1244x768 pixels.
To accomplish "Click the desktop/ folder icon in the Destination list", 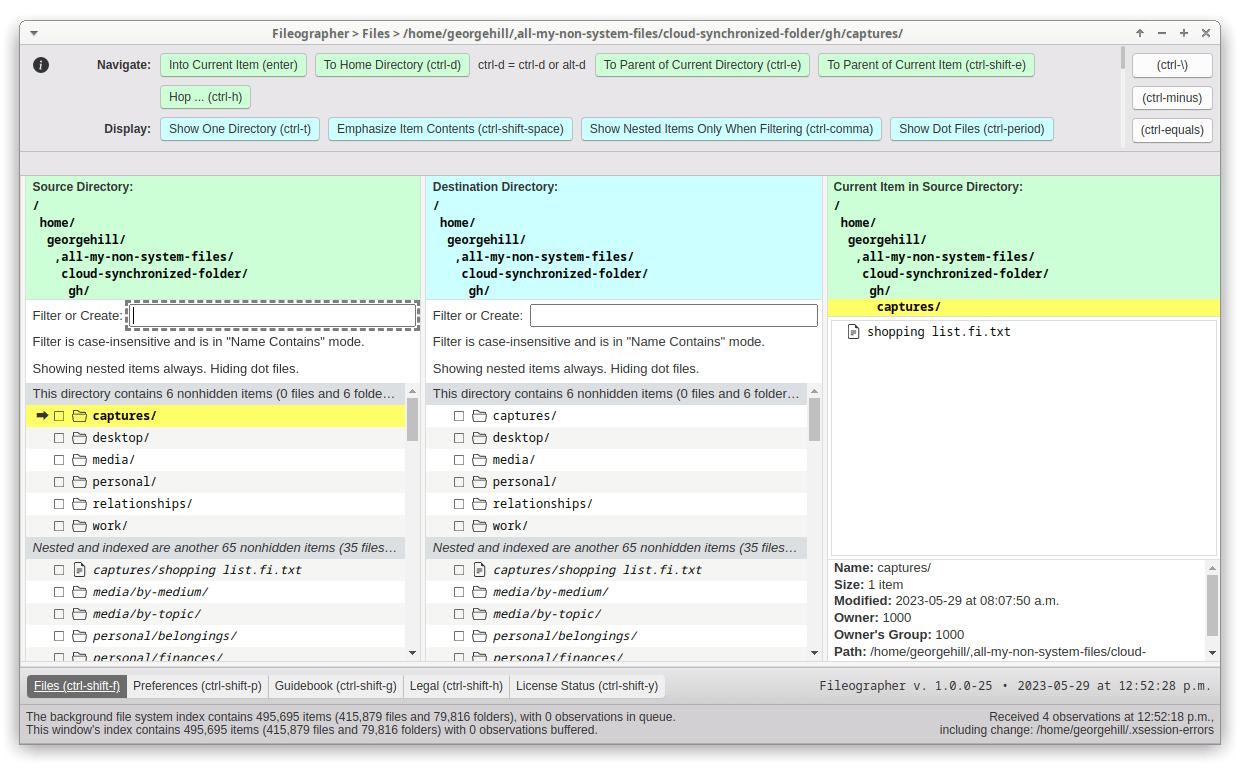I will coord(480,438).
